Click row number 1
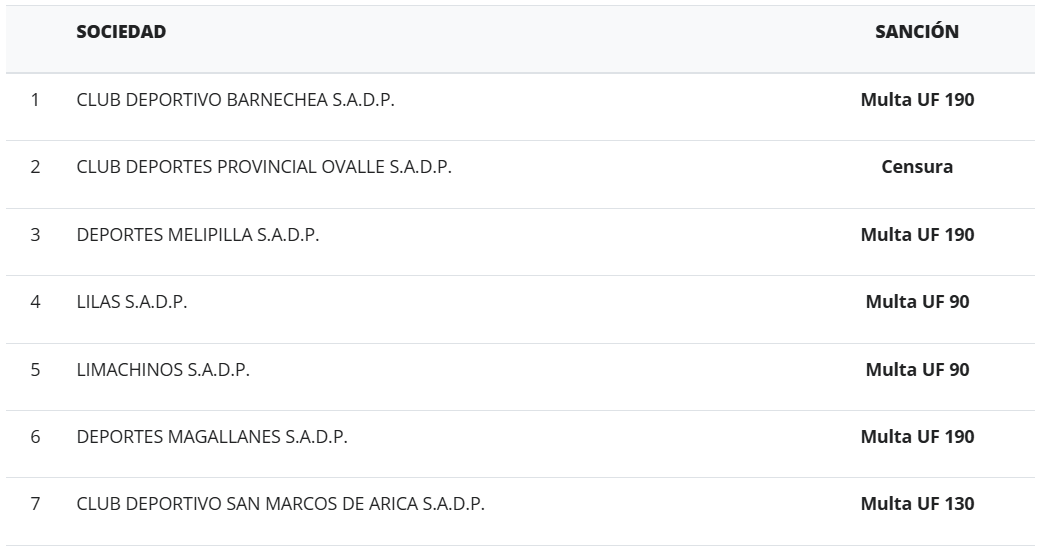1058x557 pixels. point(35,100)
